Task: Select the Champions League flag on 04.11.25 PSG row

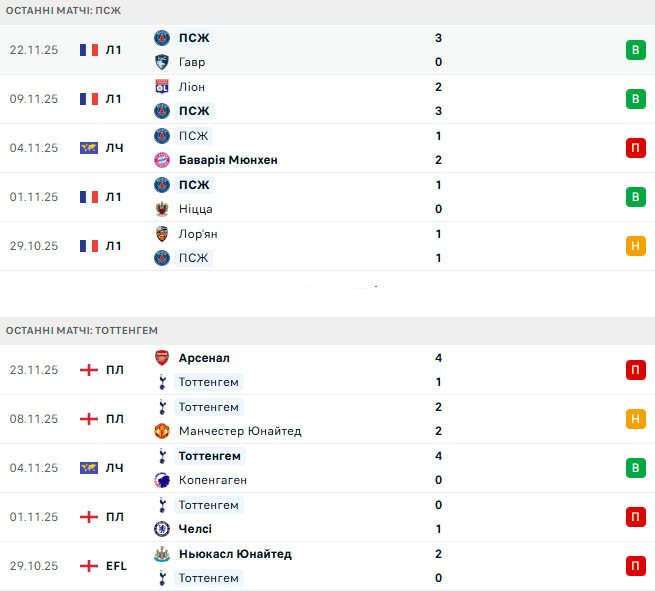Action: point(89,148)
